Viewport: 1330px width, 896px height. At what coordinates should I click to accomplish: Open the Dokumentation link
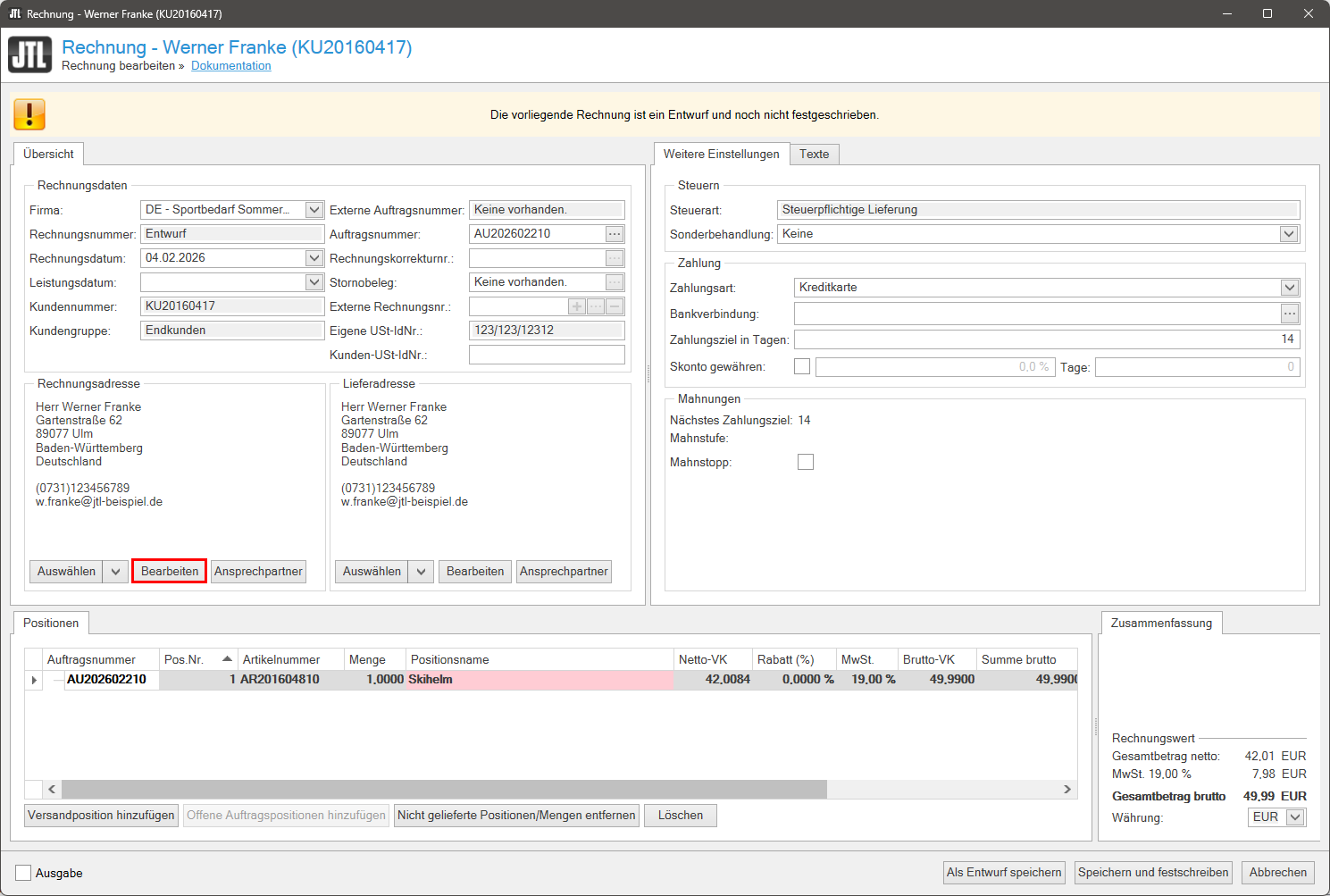coord(231,66)
